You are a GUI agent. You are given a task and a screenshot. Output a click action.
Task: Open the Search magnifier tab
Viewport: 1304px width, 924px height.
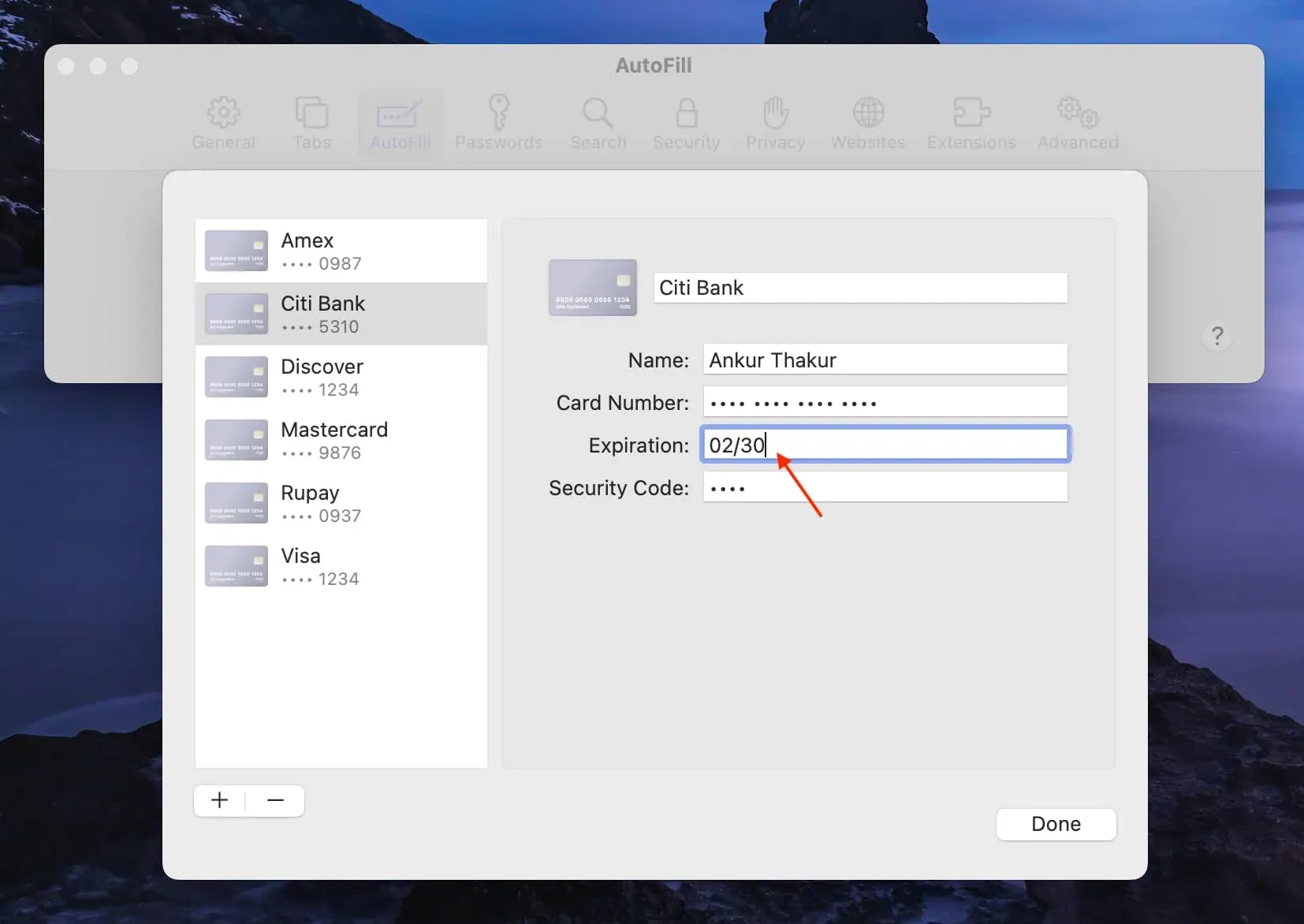point(598,123)
